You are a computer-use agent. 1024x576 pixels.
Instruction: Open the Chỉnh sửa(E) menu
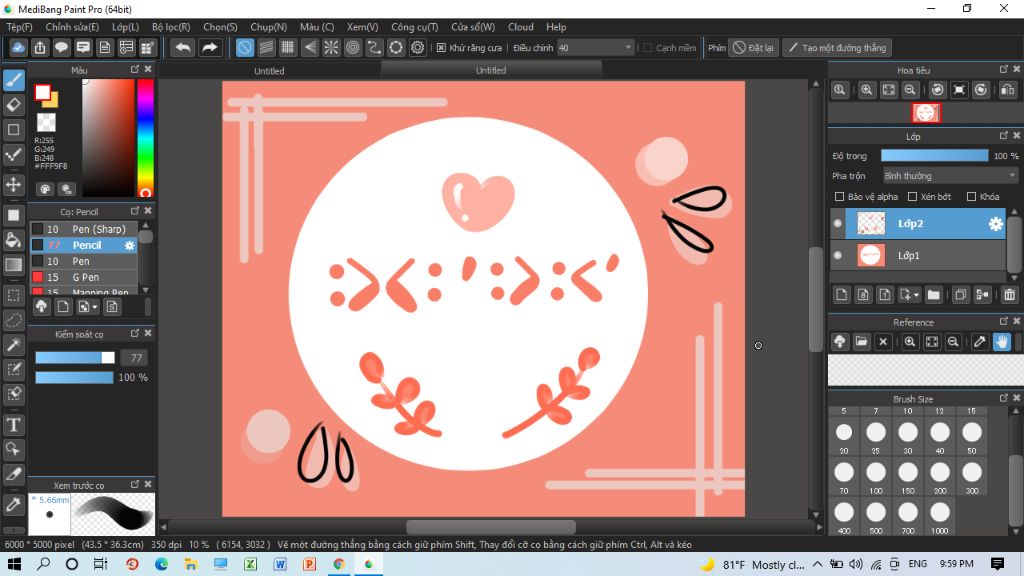72,27
